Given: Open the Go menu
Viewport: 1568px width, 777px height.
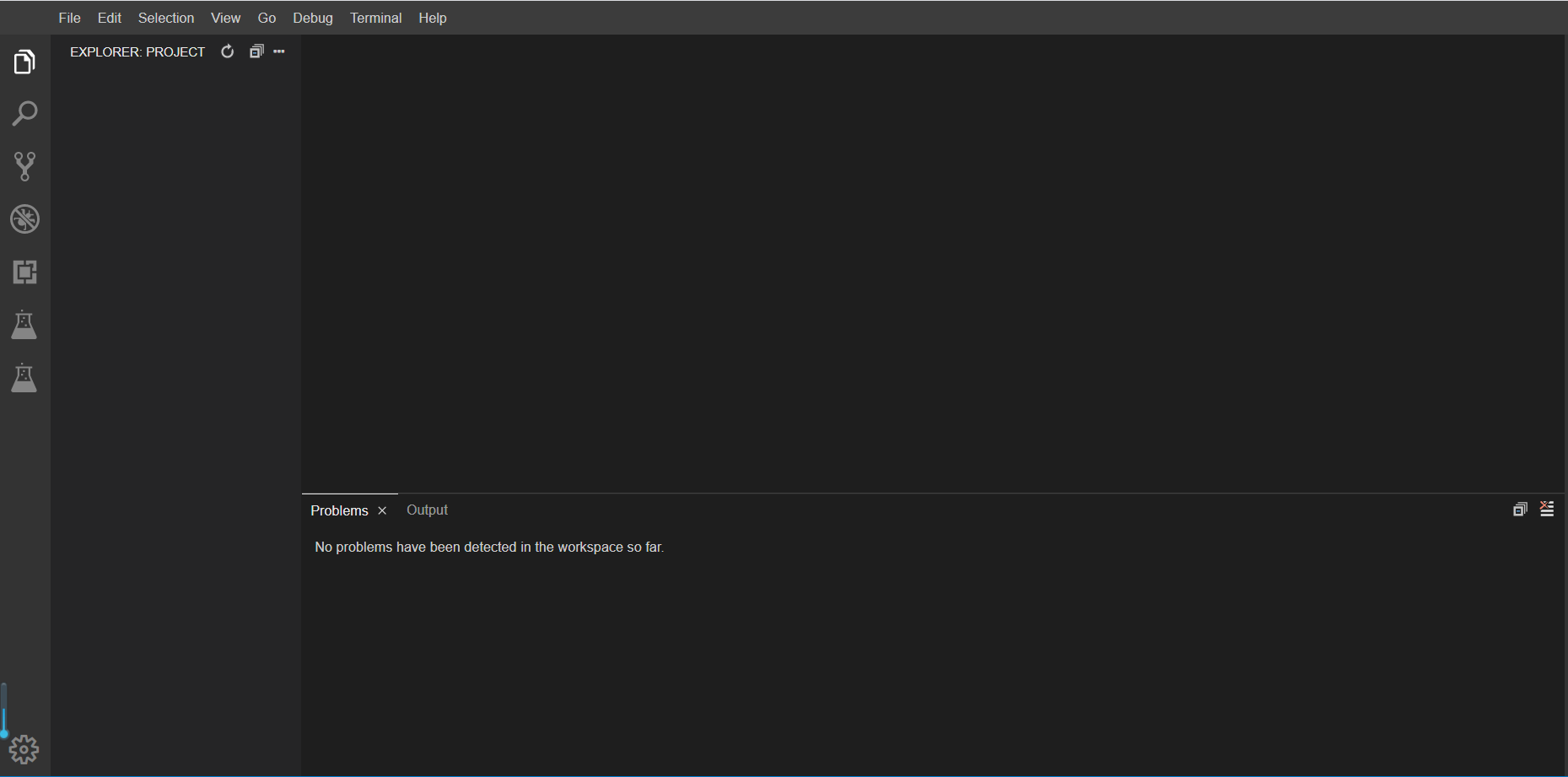Looking at the screenshot, I should [267, 18].
